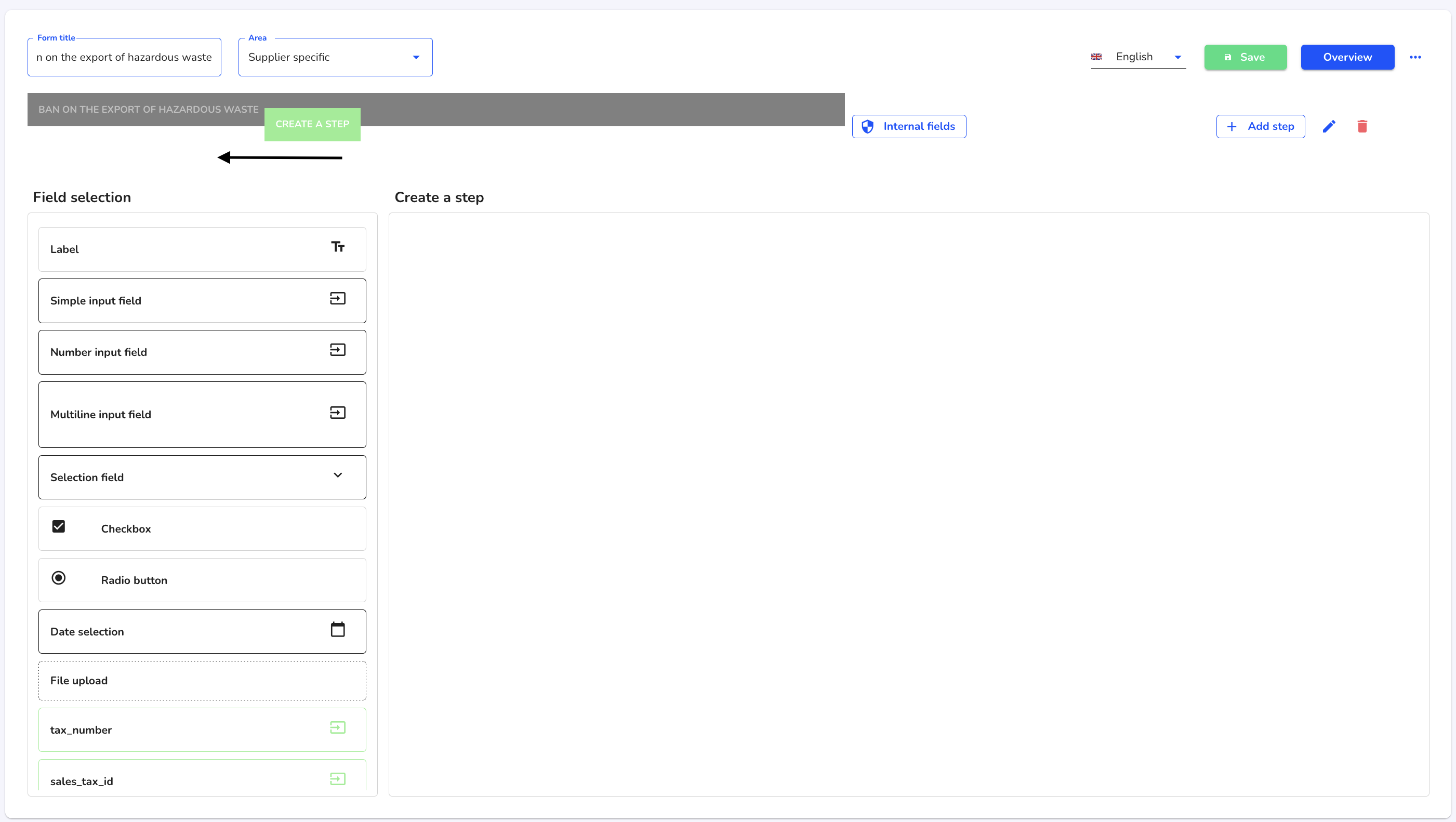The width and height of the screenshot is (1456, 822).
Task: Click the Area dropdown arrow
Action: [416, 57]
